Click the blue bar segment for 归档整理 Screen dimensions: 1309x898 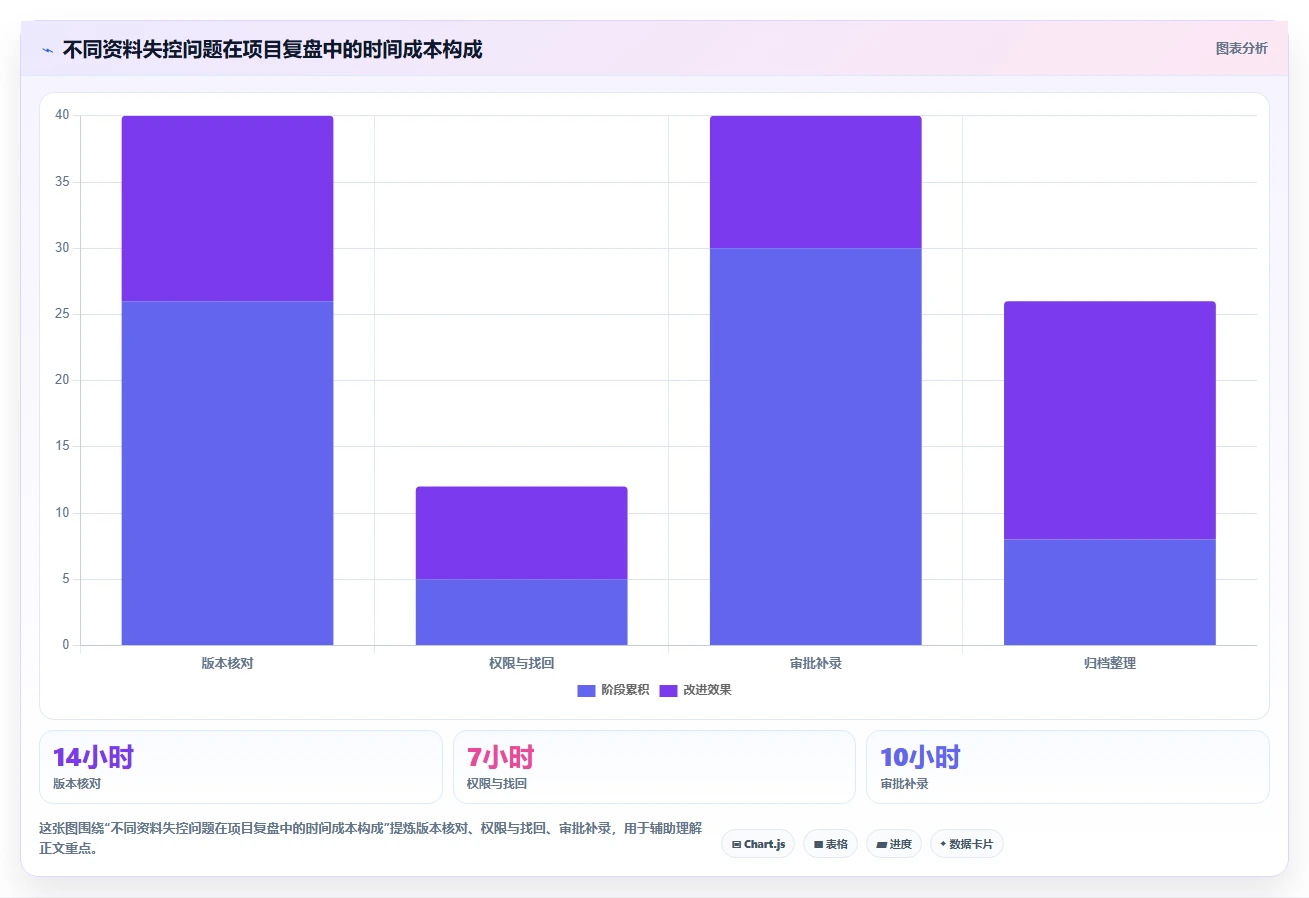1109,592
